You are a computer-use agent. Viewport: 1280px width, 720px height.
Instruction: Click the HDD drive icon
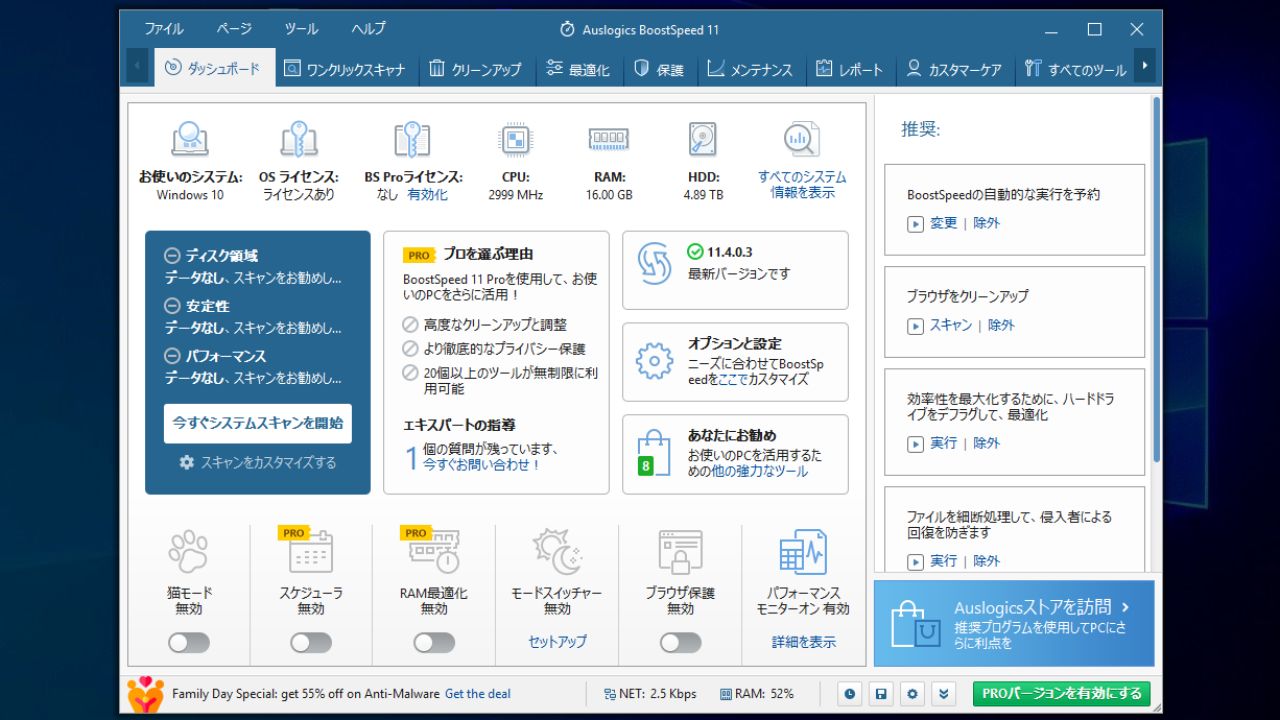(x=703, y=140)
